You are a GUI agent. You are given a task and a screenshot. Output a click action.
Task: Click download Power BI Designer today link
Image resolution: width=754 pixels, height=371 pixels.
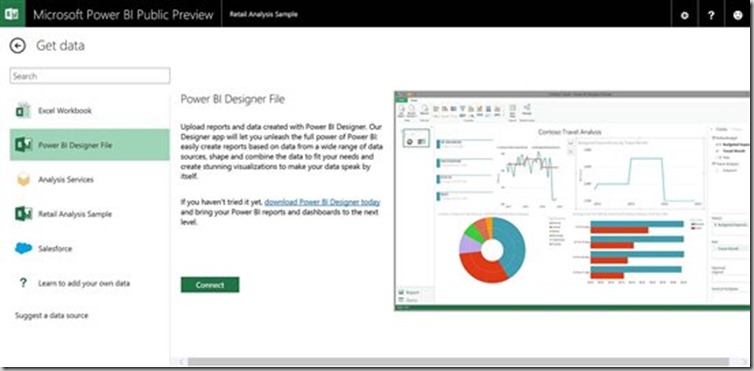(x=322, y=202)
